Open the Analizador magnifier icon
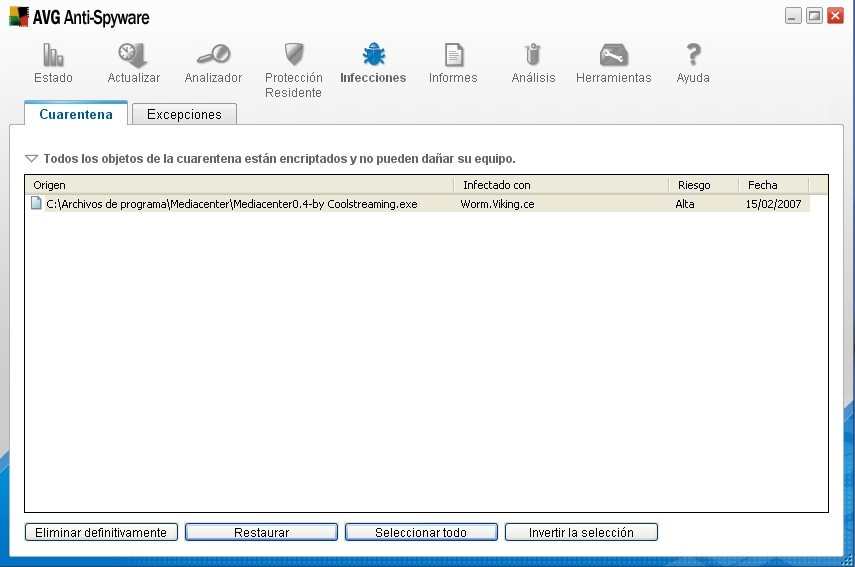855x567 pixels. (x=213, y=56)
